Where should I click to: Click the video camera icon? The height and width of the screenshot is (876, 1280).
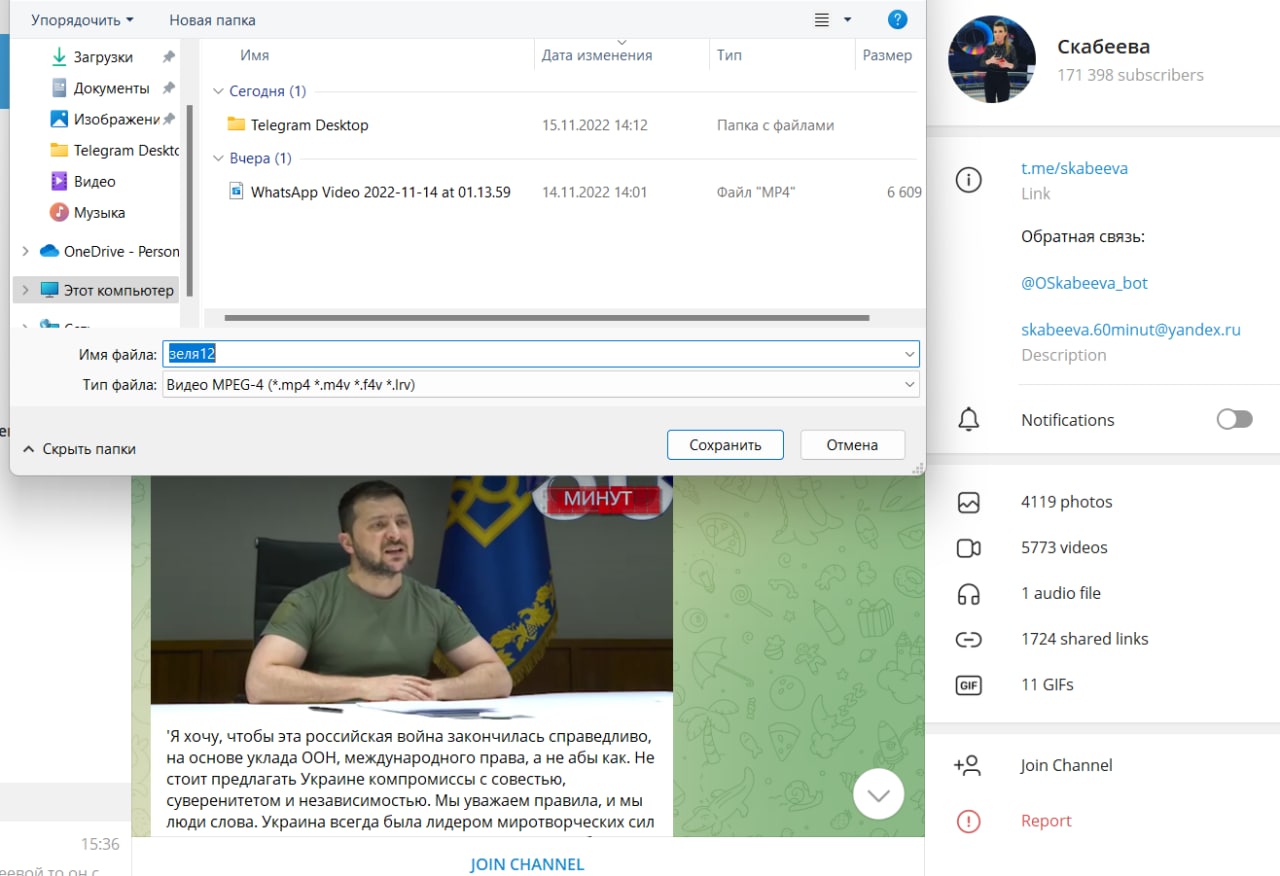click(968, 548)
